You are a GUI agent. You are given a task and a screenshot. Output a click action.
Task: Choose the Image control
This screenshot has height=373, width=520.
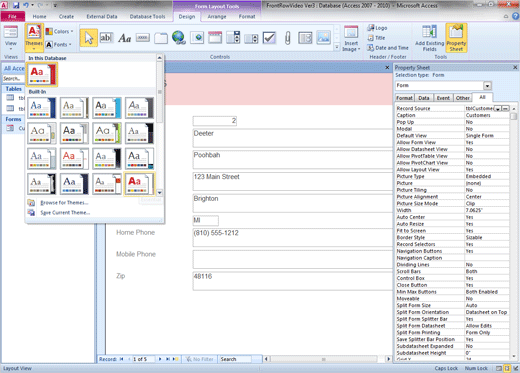pos(323,38)
